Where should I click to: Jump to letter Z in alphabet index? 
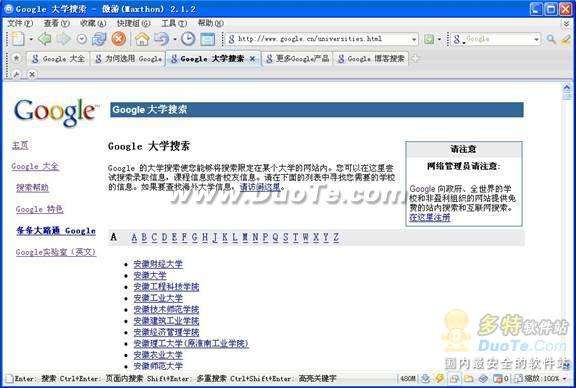click(x=336, y=237)
